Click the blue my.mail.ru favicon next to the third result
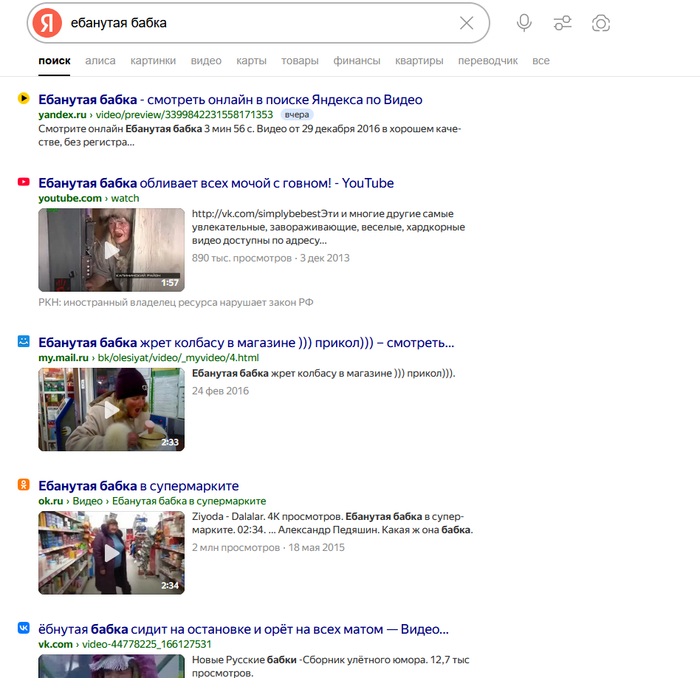This screenshot has height=678, width=700. pos(24,341)
